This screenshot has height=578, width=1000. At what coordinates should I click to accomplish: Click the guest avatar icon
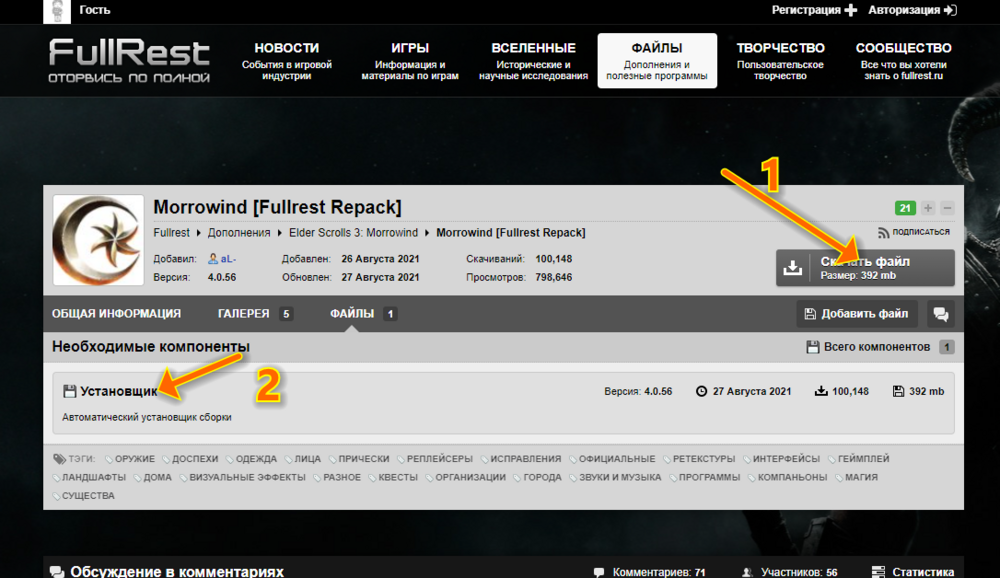click(x=57, y=11)
